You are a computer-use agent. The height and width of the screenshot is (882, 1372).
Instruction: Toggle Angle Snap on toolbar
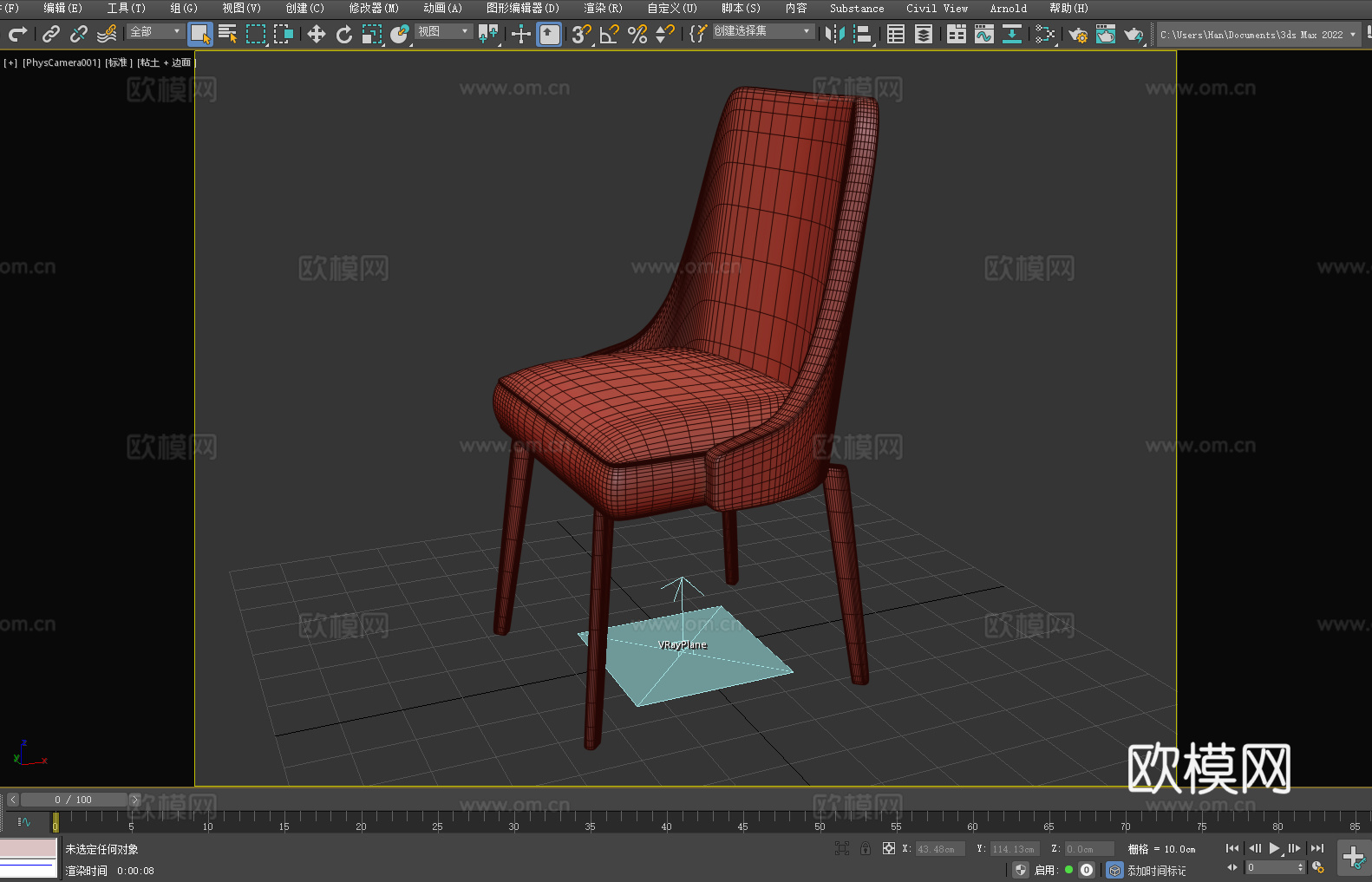pos(610,34)
